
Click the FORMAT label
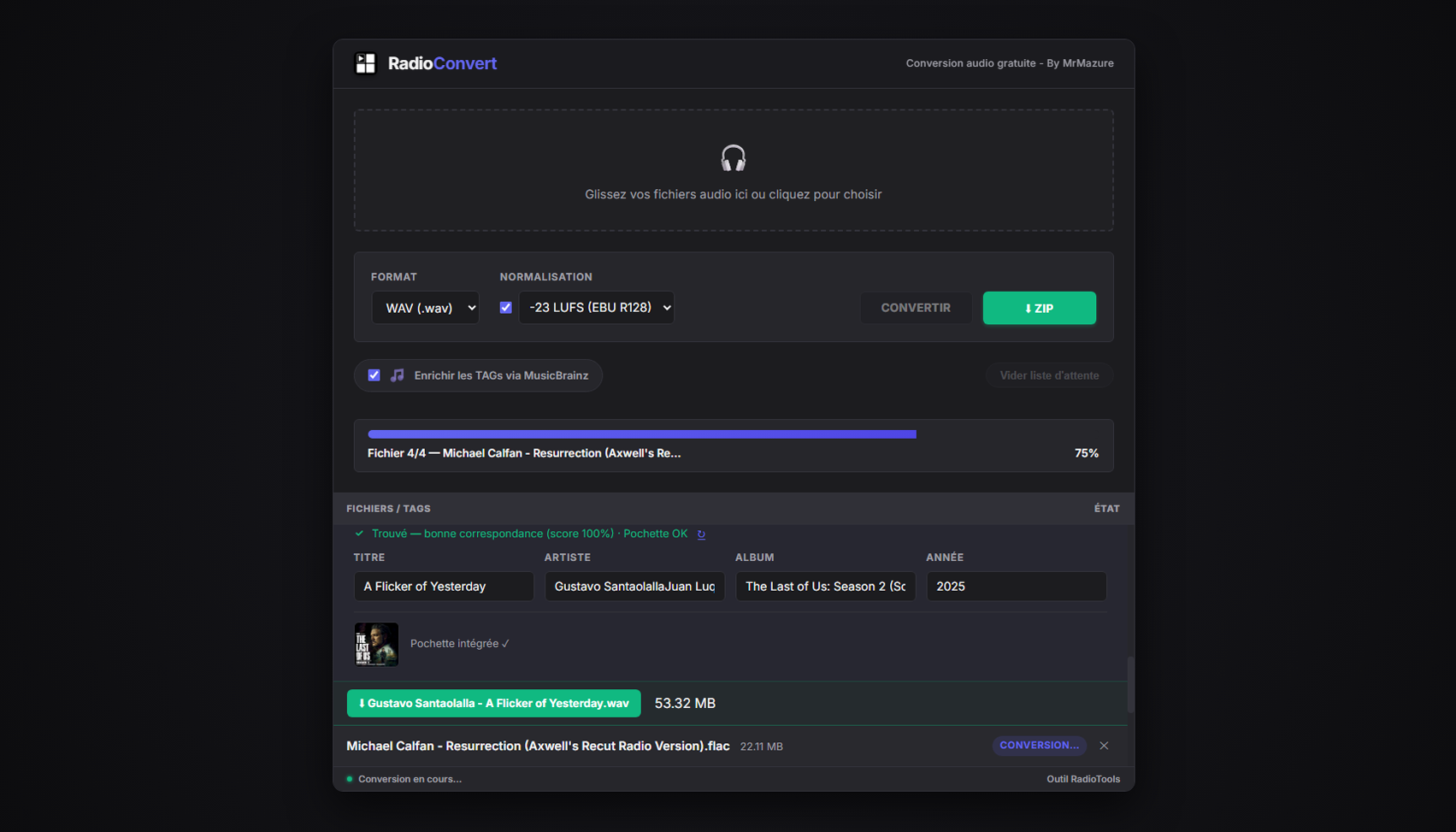point(394,277)
